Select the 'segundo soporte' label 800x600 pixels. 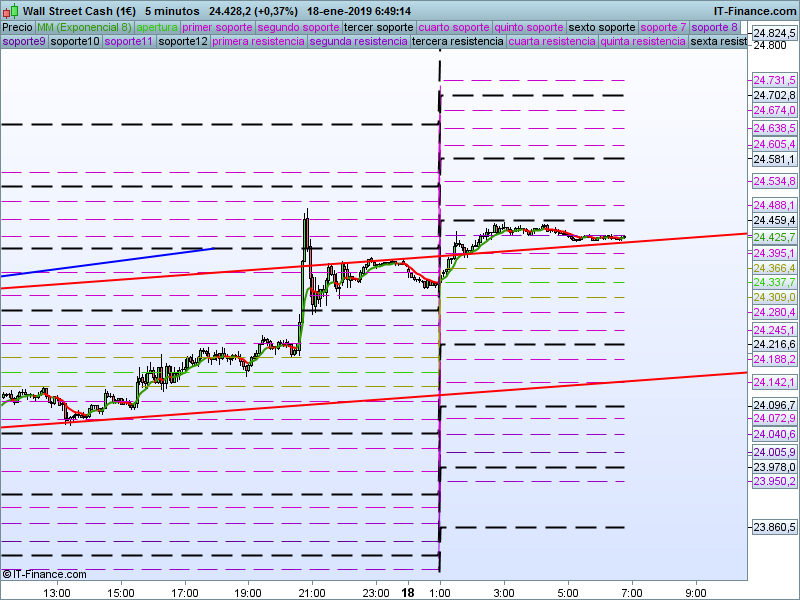point(298,28)
